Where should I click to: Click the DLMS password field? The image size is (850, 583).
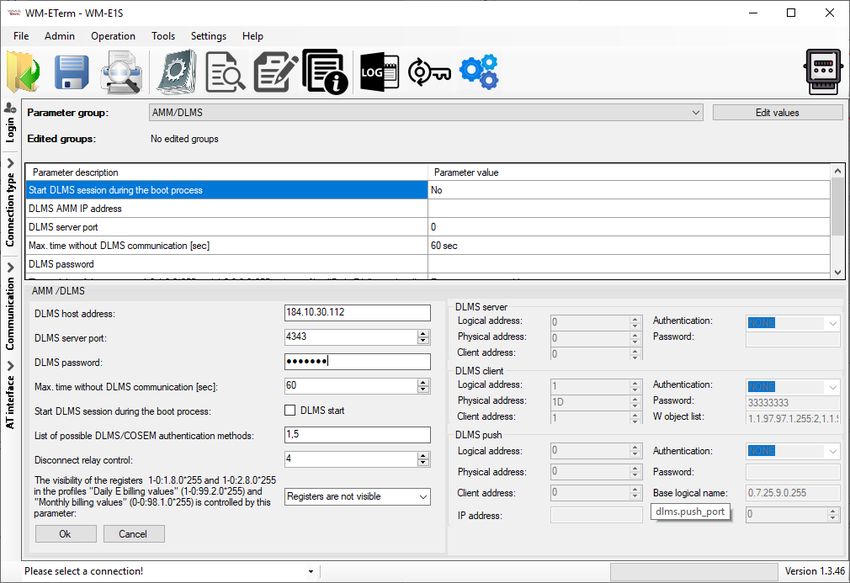click(x=357, y=361)
